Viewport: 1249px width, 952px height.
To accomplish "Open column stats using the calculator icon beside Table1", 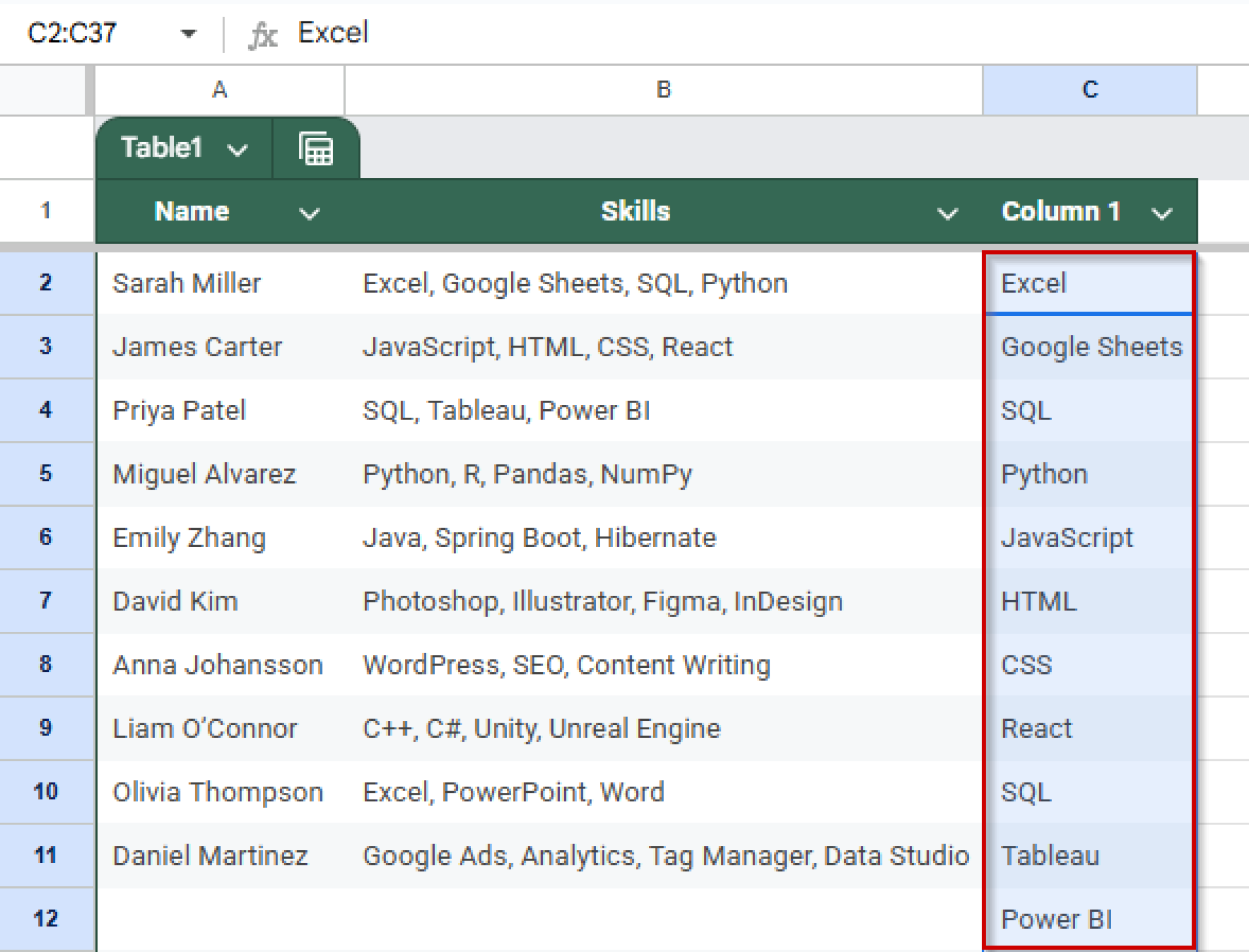I will (x=316, y=148).
